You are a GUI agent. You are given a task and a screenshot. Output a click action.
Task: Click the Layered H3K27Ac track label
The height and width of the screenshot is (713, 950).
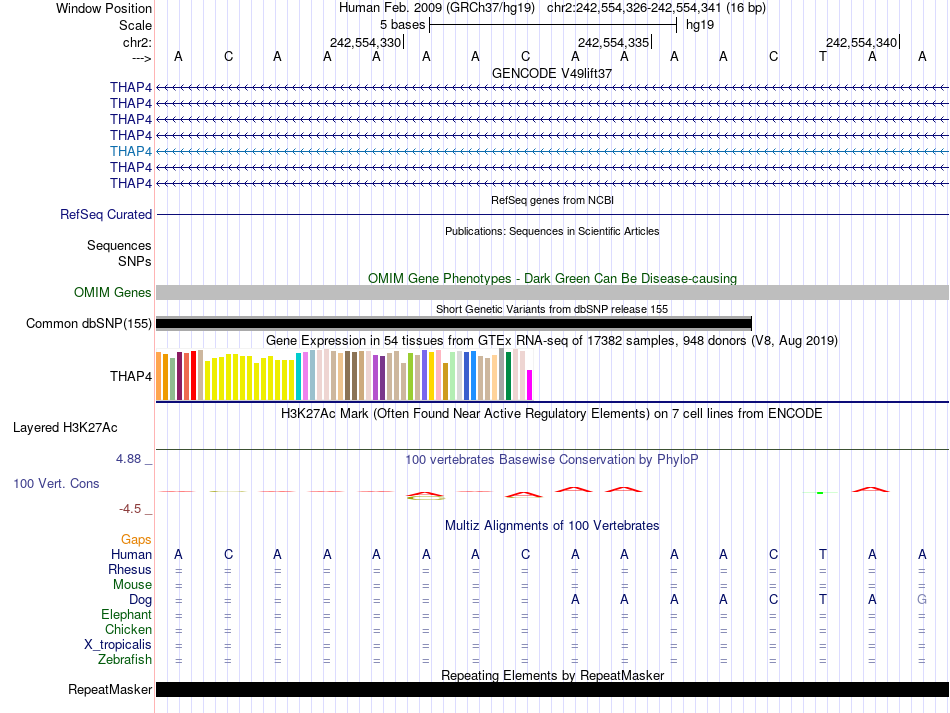(65, 427)
